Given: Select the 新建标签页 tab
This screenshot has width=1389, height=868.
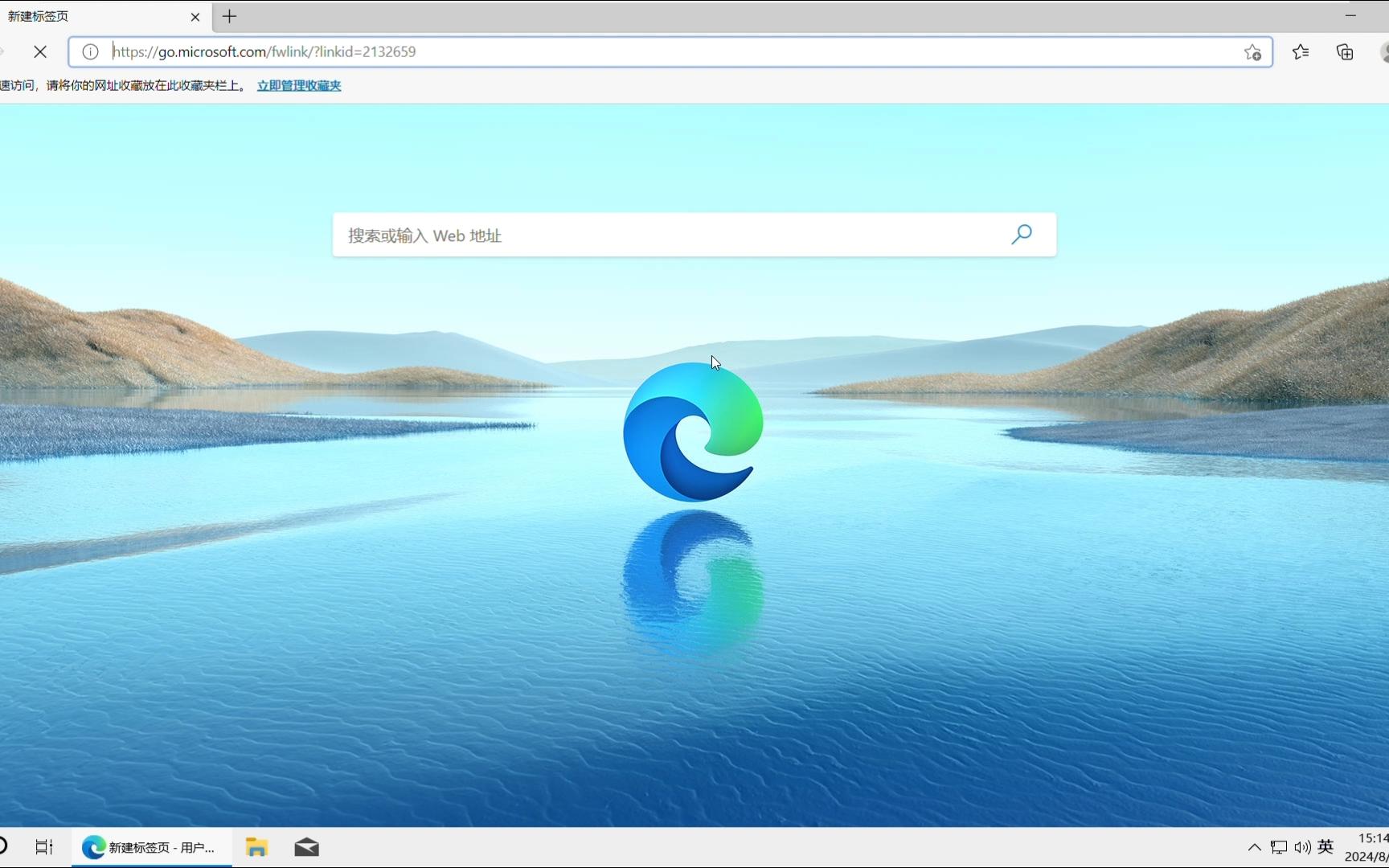Looking at the screenshot, I should (x=104, y=17).
